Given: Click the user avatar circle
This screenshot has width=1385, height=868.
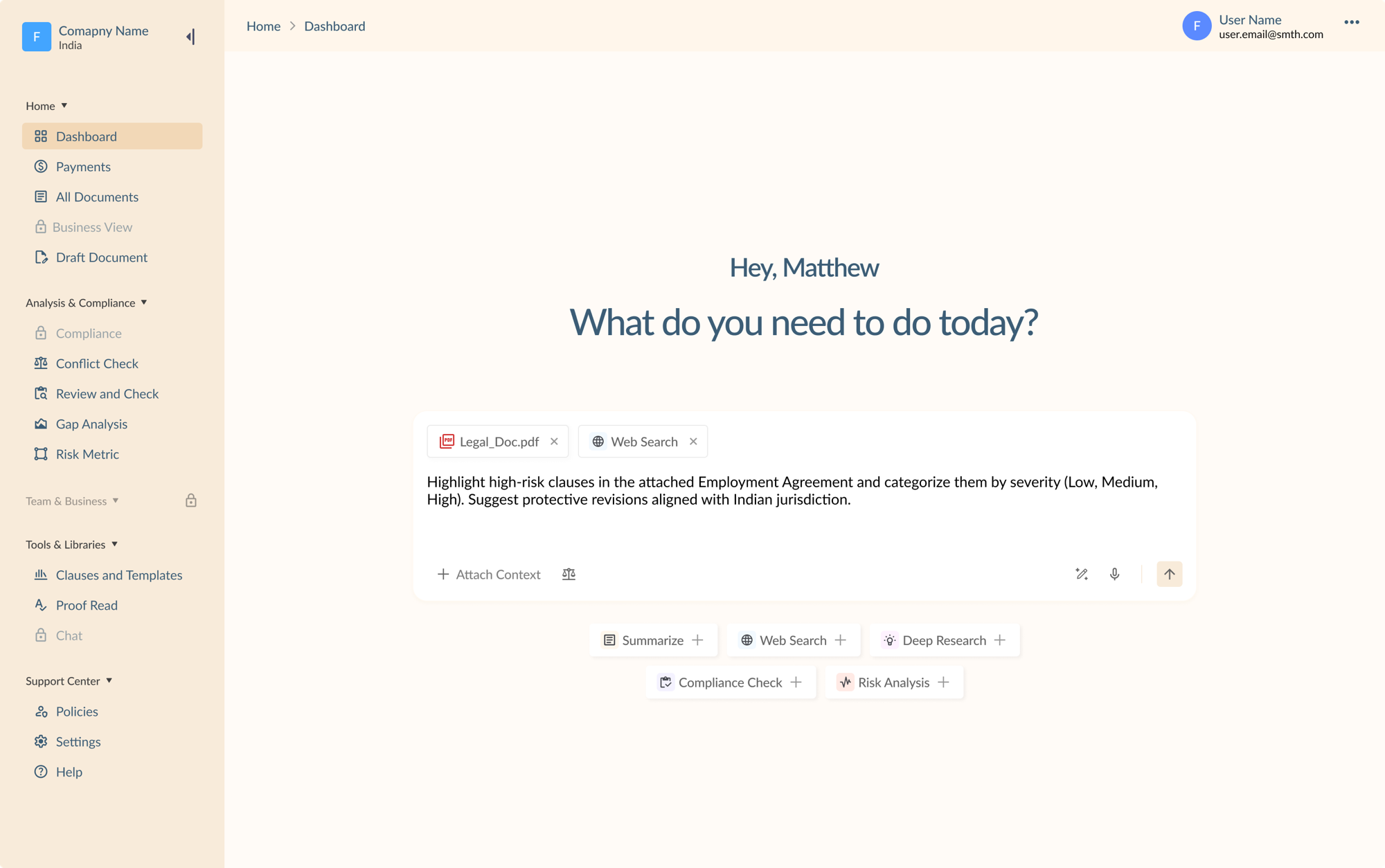Looking at the screenshot, I should click(x=1197, y=26).
